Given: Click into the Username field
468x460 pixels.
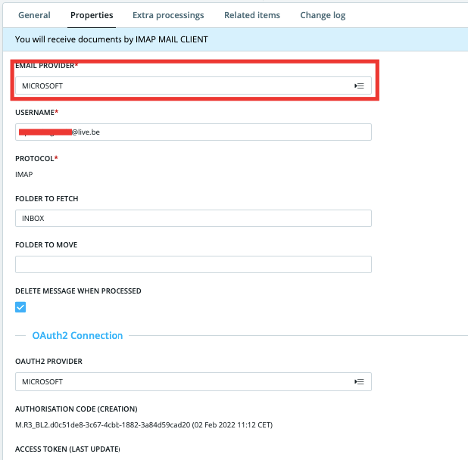Looking at the screenshot, I should [193, 132].
